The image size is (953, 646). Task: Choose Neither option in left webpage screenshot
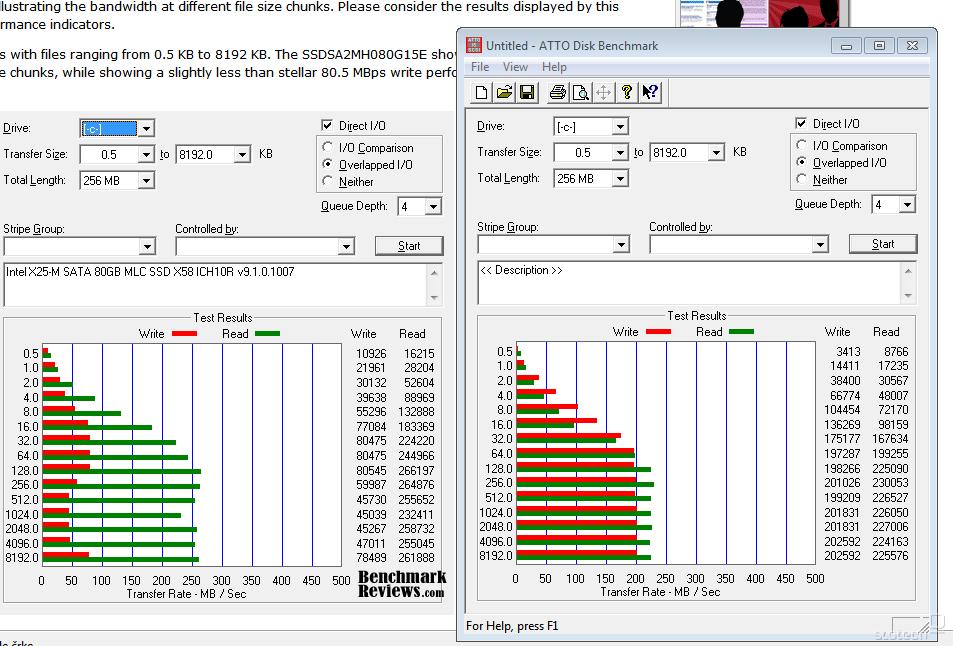tap(328, 181)
